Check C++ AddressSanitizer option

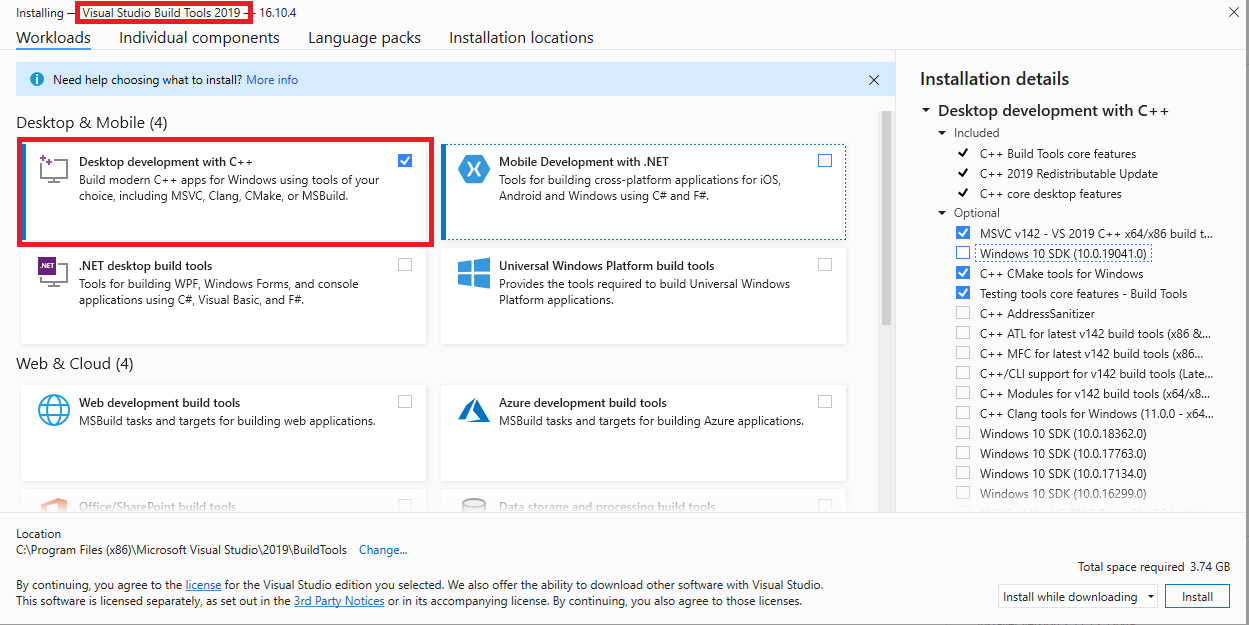(962, 313)
